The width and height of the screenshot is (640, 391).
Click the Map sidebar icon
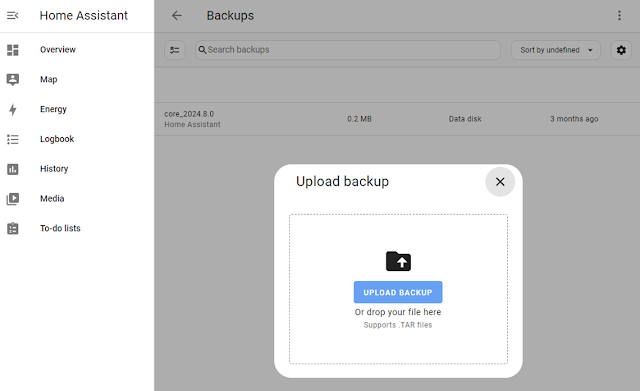13,80
